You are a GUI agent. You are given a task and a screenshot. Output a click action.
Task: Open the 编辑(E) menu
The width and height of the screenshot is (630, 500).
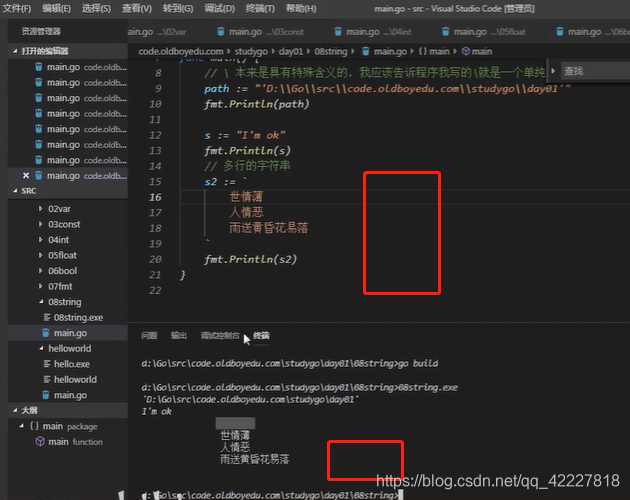coord(57,8)
